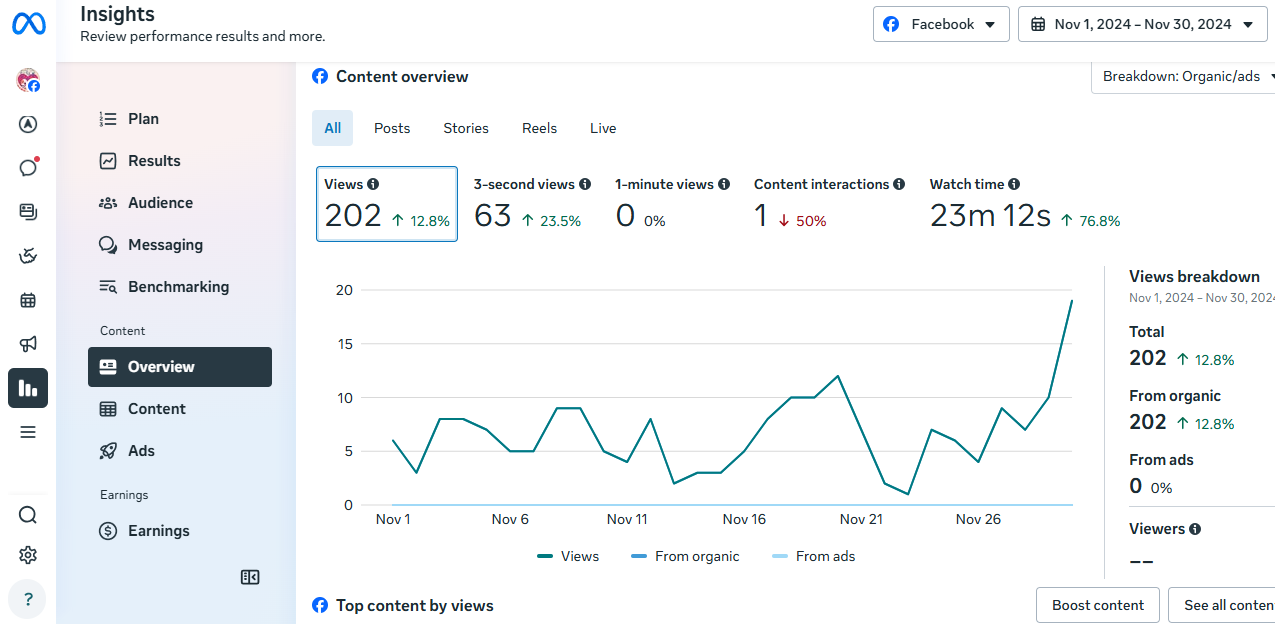Screen dimensions: 1275x624
Task: Click the Meta logo in top-left corner
Action: click(28, 24)
